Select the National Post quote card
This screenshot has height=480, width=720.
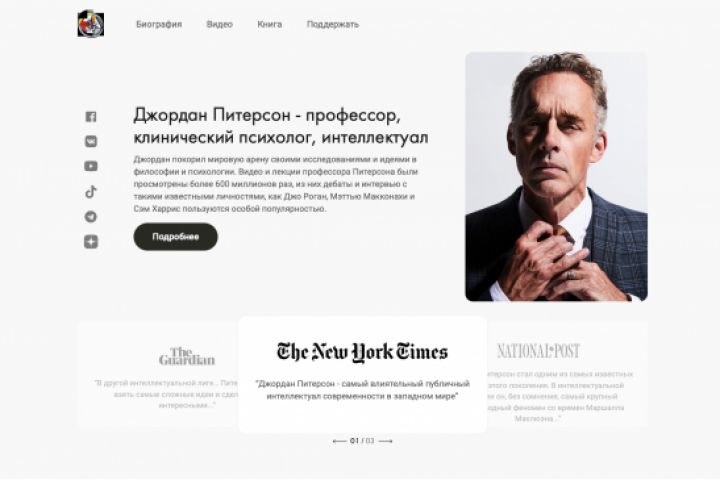[x=567, y=375]
